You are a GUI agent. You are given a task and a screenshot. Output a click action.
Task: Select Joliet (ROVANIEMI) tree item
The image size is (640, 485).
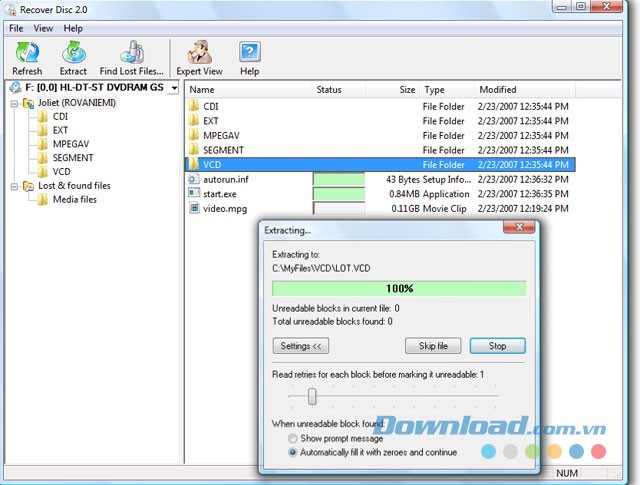77,102
